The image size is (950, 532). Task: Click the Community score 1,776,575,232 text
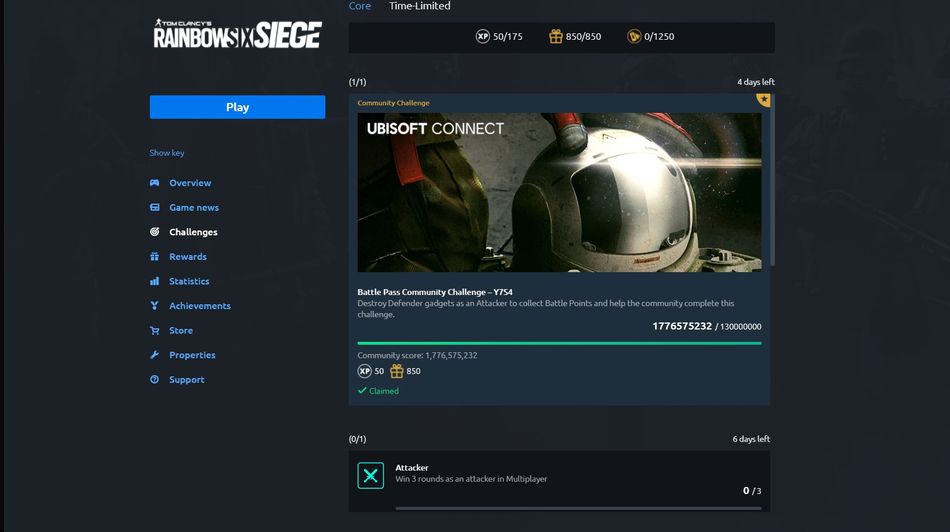(x=417, y=356)
